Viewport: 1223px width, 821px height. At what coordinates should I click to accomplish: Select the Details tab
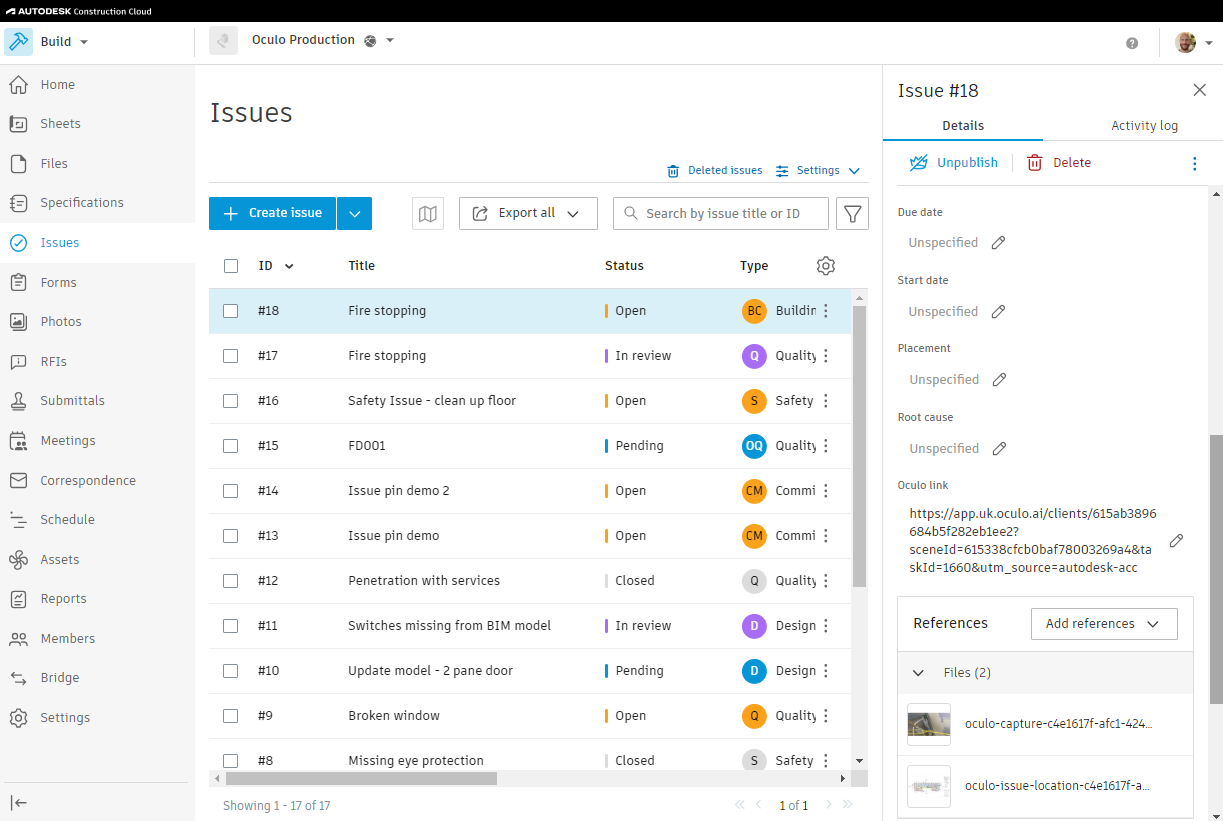pyautogui.click(x=963, y=126)
